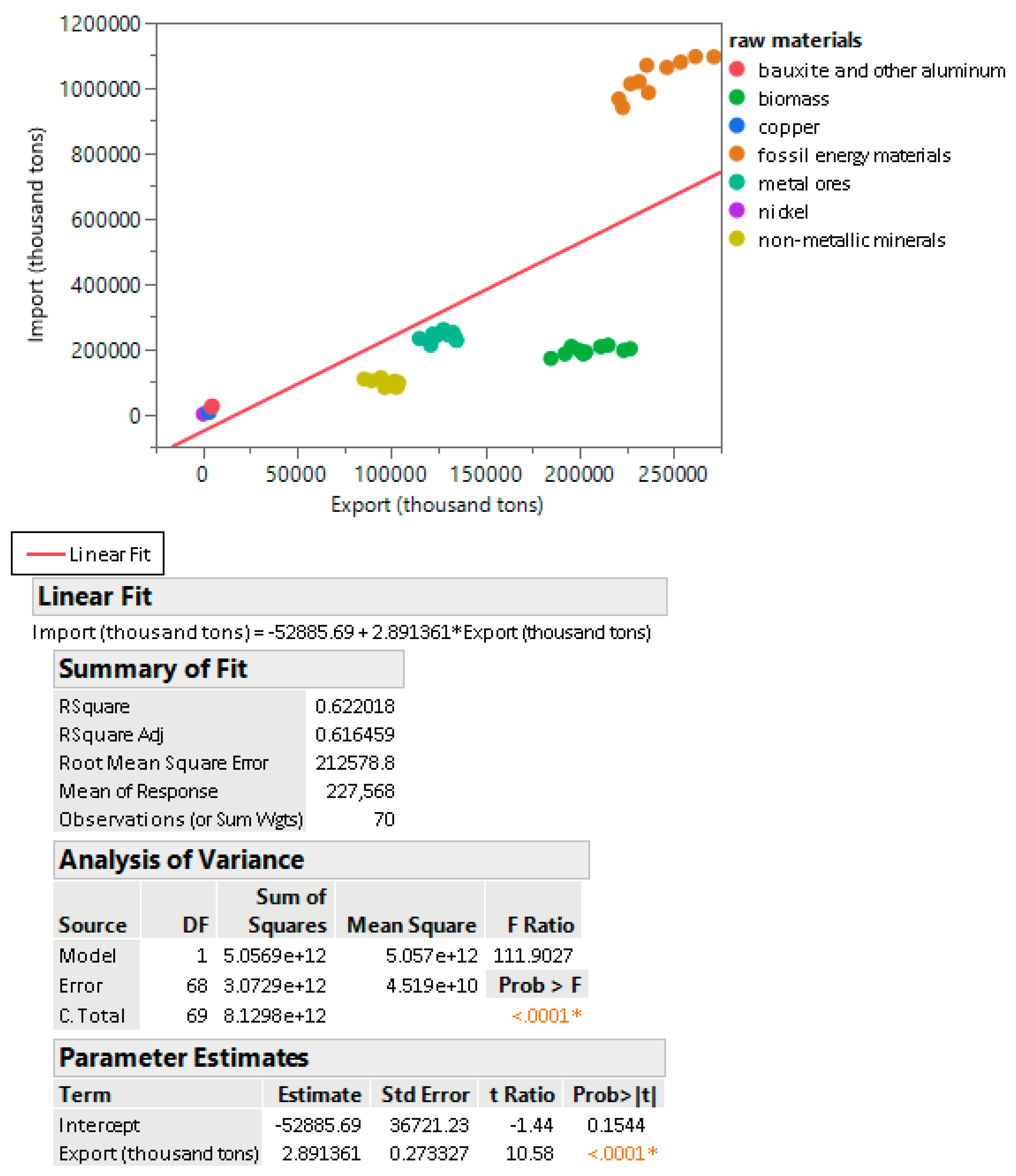Collapse the Parameter Estimates section header
Screen dimensions: 1016x1176
359,1059
